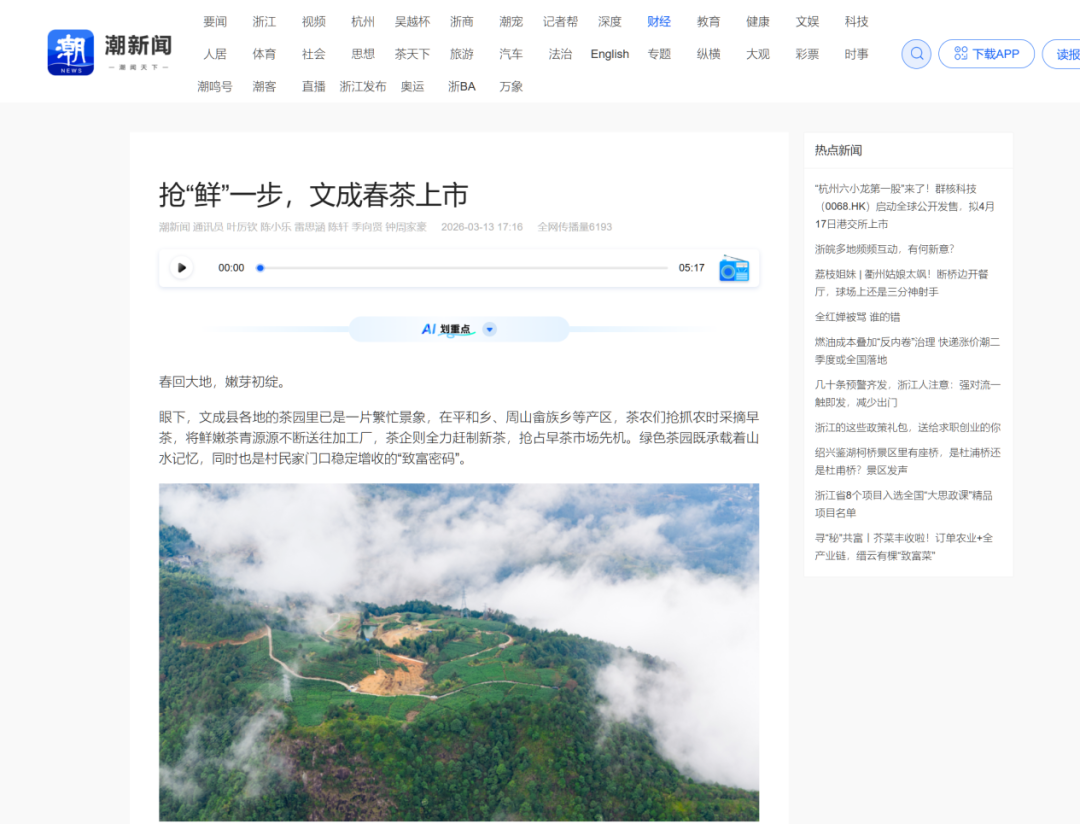Open 浙皖多地频频互动 hot news link

[x=884, y=249]
